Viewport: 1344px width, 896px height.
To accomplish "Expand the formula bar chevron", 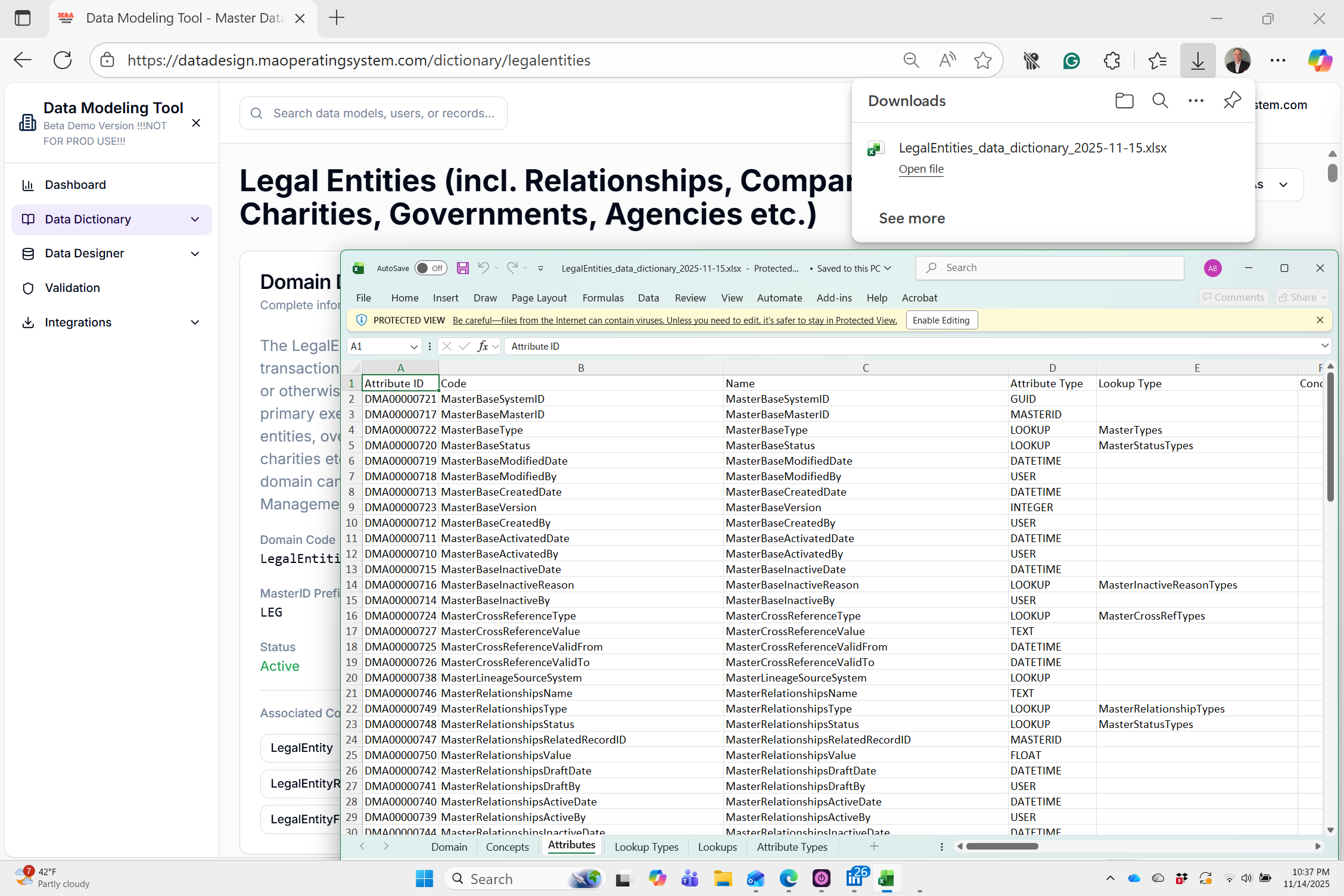I will tap(1324, 346).
